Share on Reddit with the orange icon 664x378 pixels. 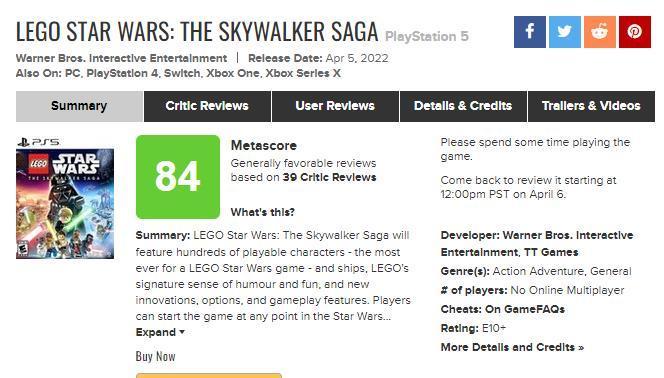coord(600,32)
